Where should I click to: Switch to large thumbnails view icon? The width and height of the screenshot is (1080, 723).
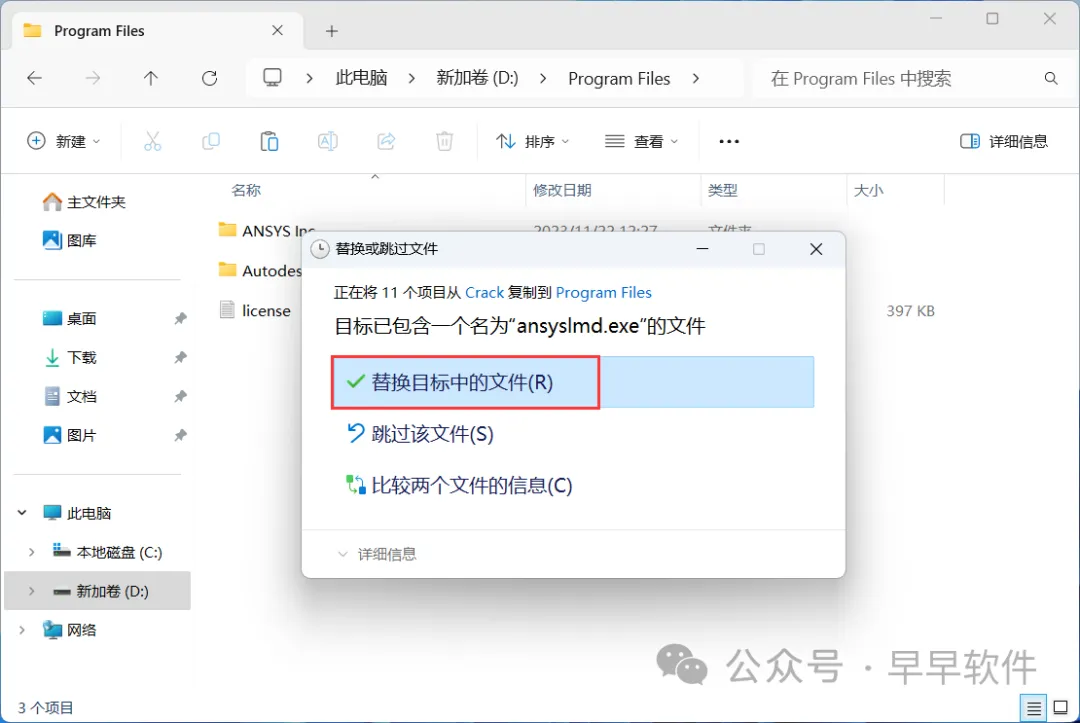(x=1061, y=707)
